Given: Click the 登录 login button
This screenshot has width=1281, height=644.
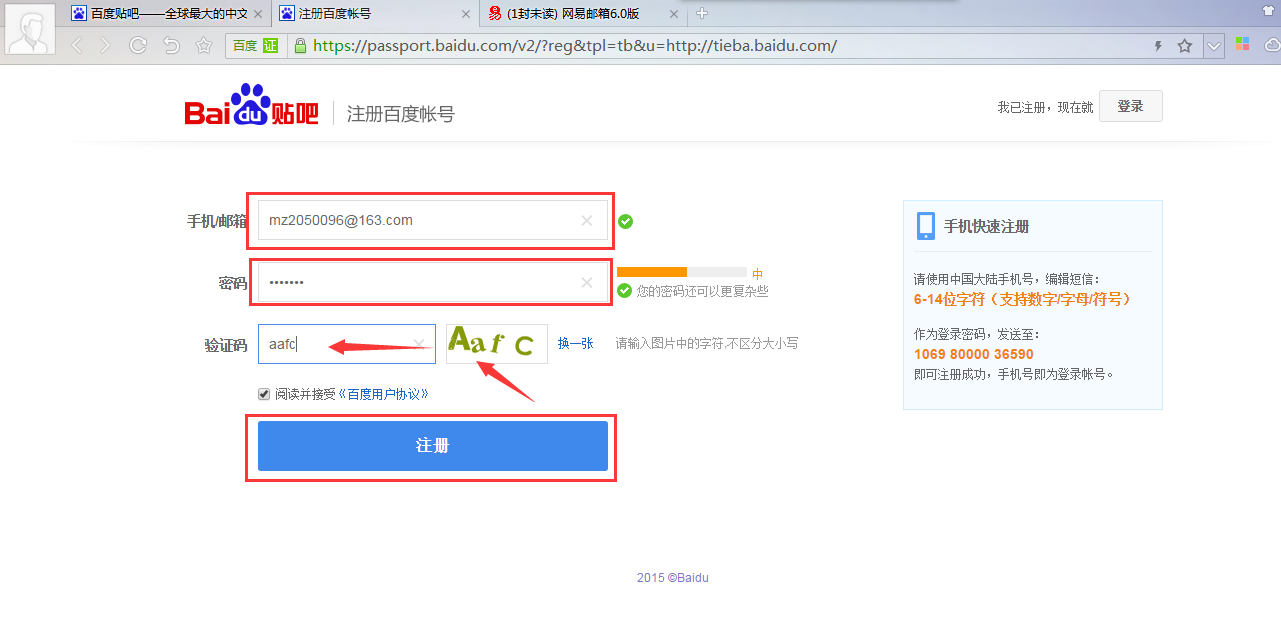Looking at the screenshot, I should point(1130,106).
